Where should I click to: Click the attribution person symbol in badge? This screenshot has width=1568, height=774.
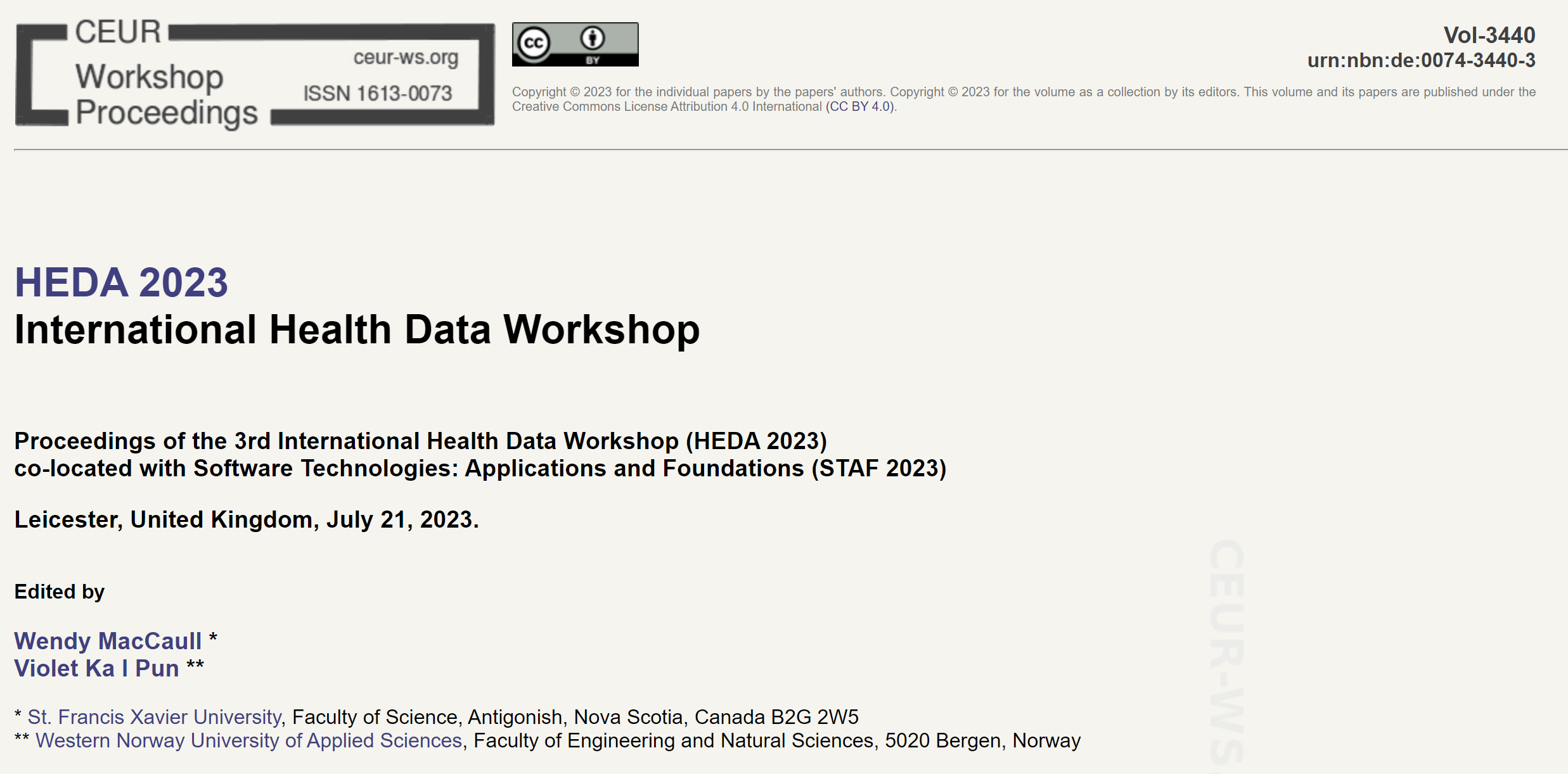593,38
